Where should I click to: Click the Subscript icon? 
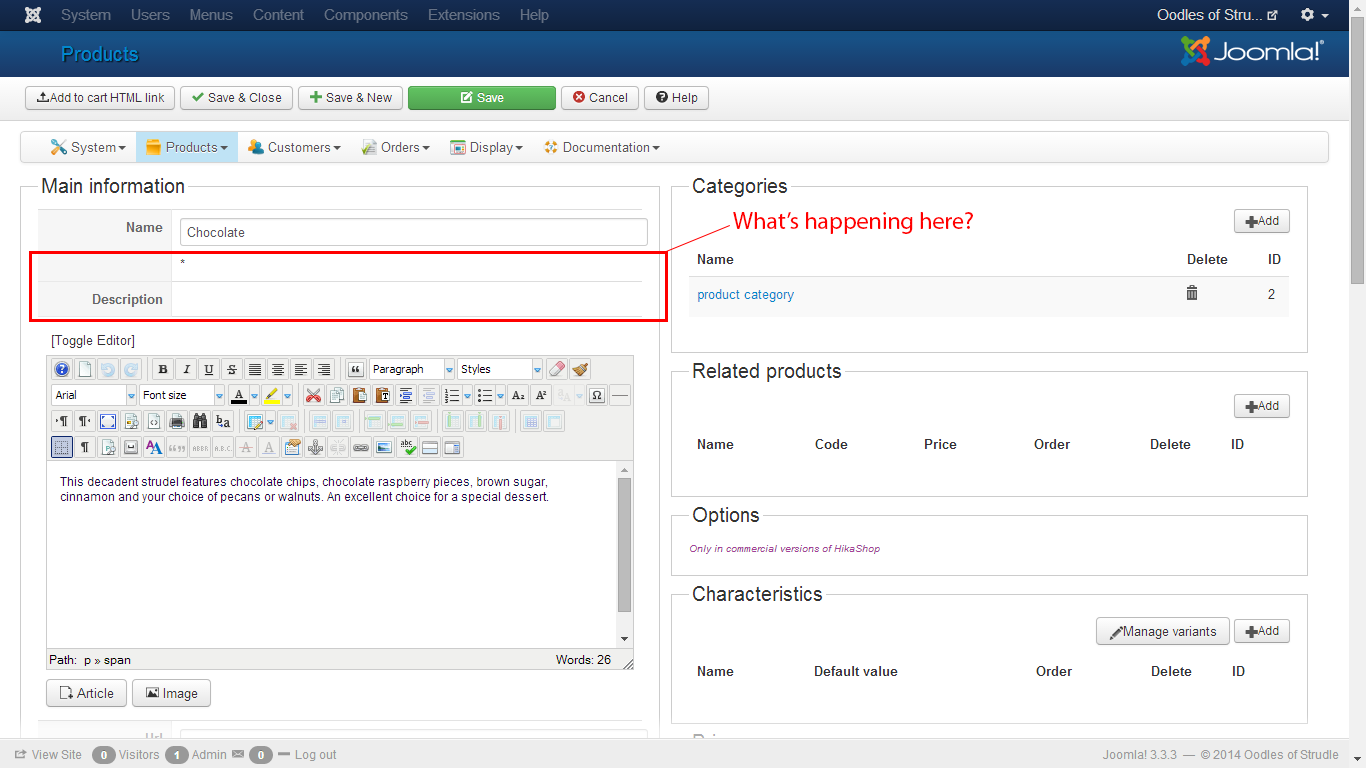(518, 395)
